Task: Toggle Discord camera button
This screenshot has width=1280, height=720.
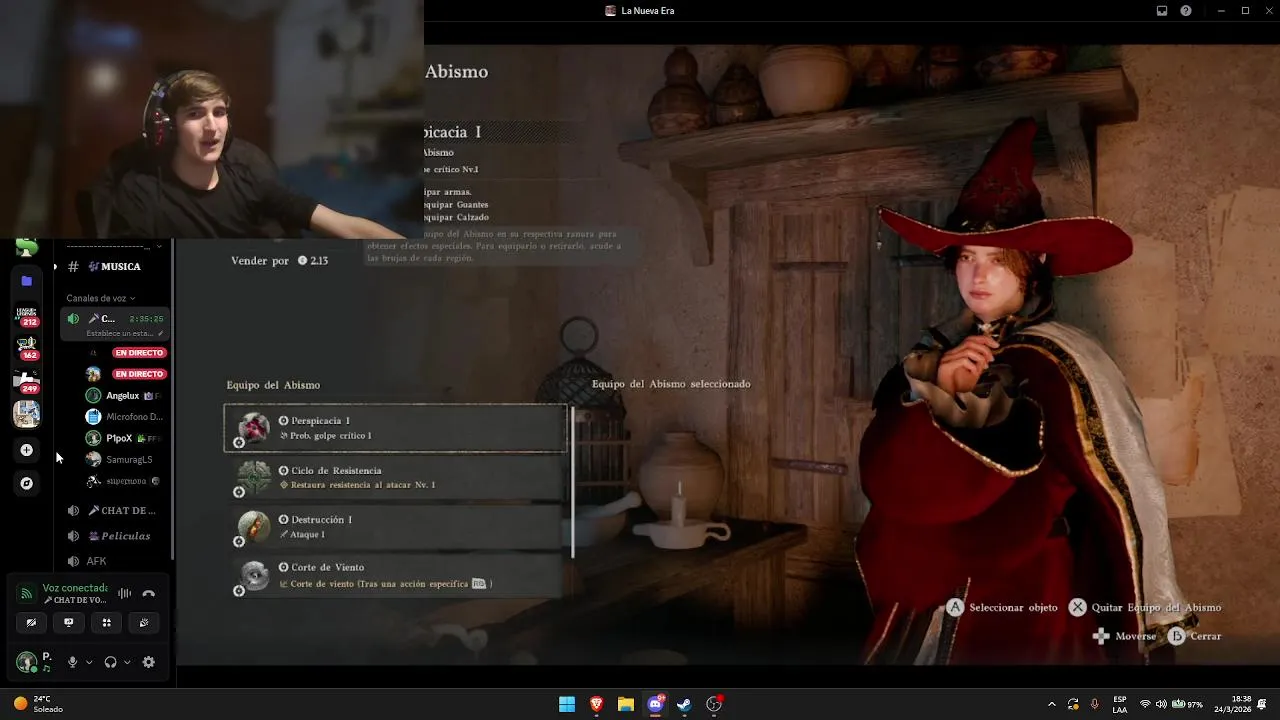Action: [x=31, y=622]
